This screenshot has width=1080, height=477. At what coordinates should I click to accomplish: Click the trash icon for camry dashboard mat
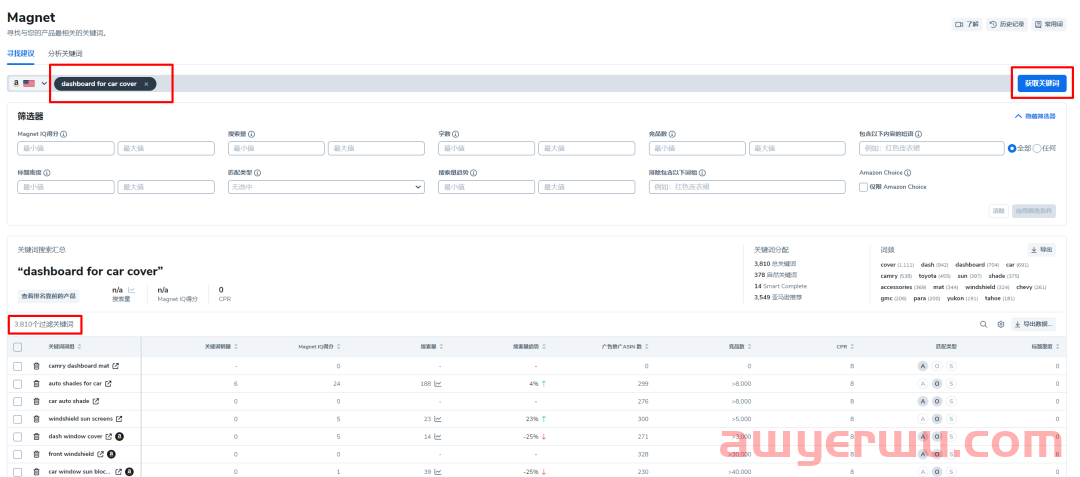point(37,366)
